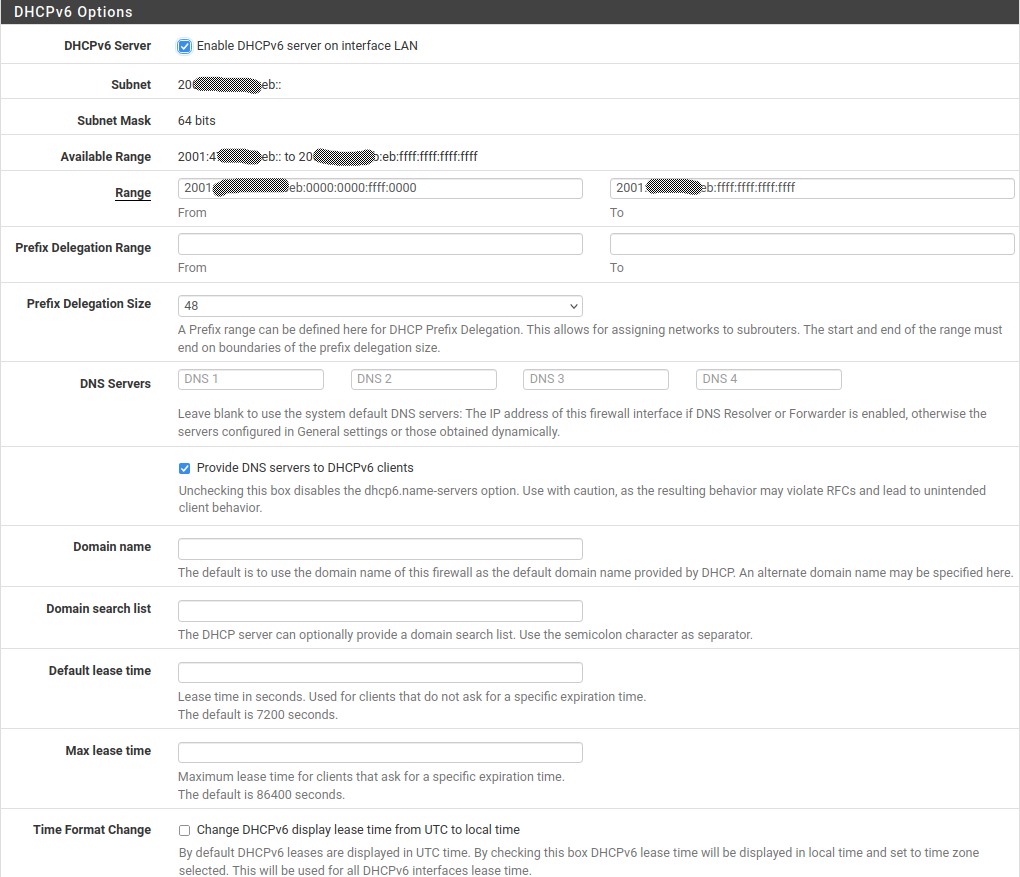
Task: Click the underlined Range label
Action: click(x=133, y=193)
